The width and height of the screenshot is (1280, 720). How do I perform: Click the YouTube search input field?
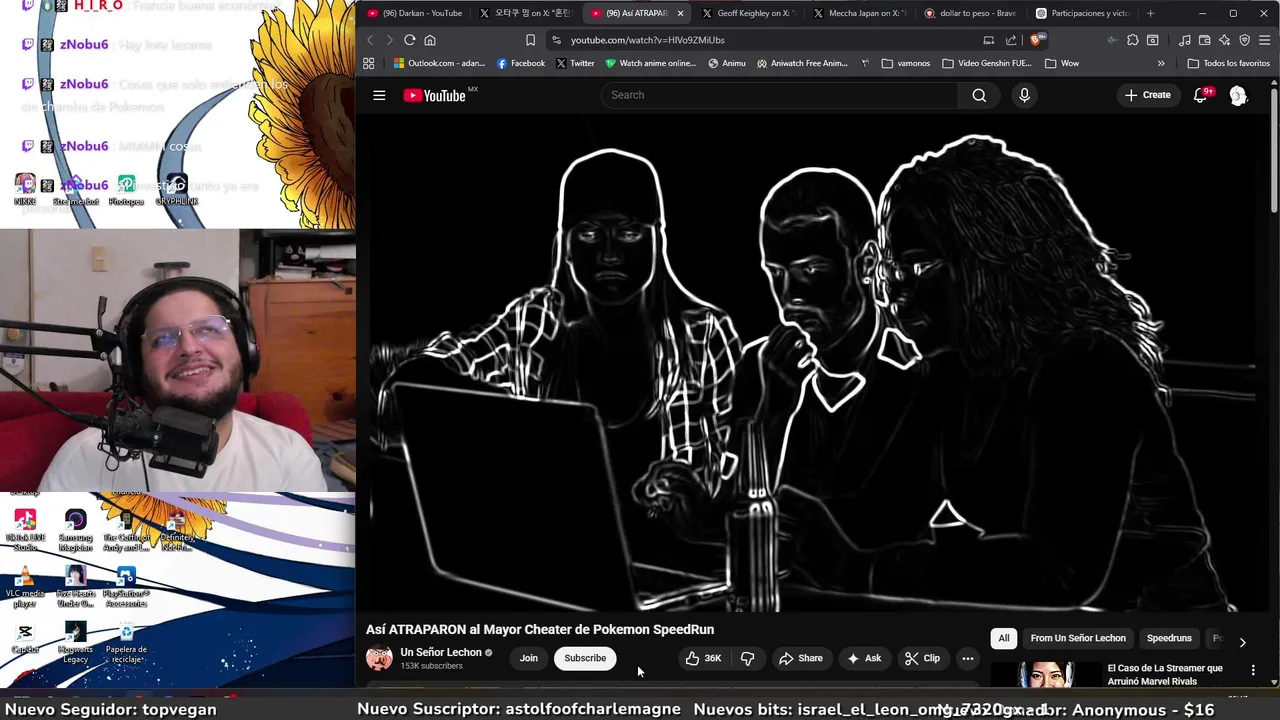780,95
